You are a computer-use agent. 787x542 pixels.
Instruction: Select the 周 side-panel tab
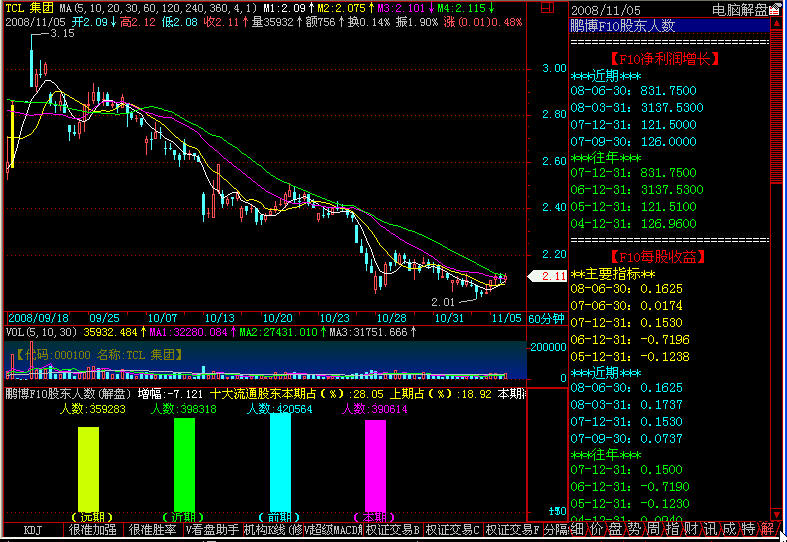pos(653,528)
